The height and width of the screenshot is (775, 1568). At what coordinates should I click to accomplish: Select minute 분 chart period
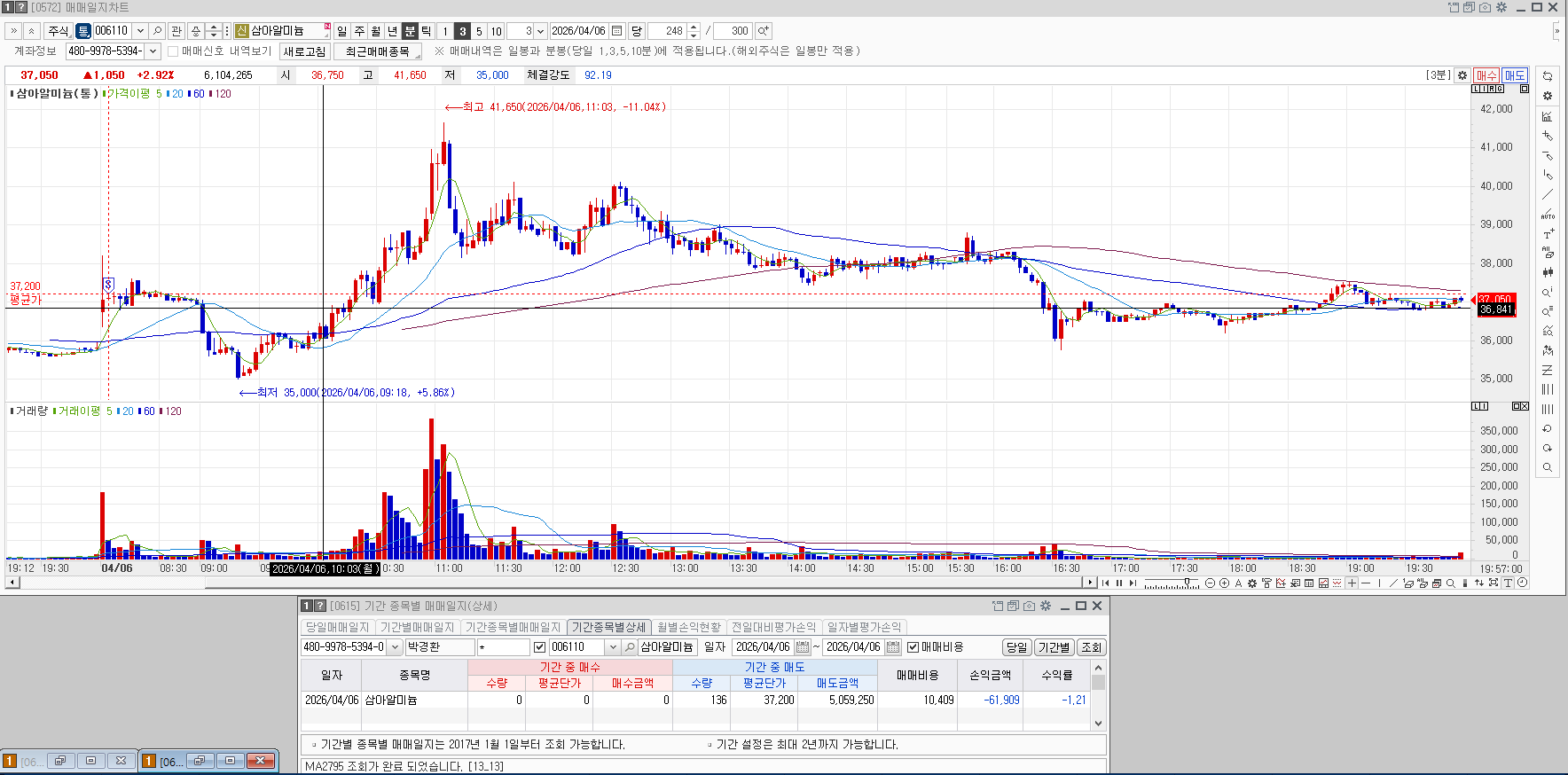pos(410,31)
